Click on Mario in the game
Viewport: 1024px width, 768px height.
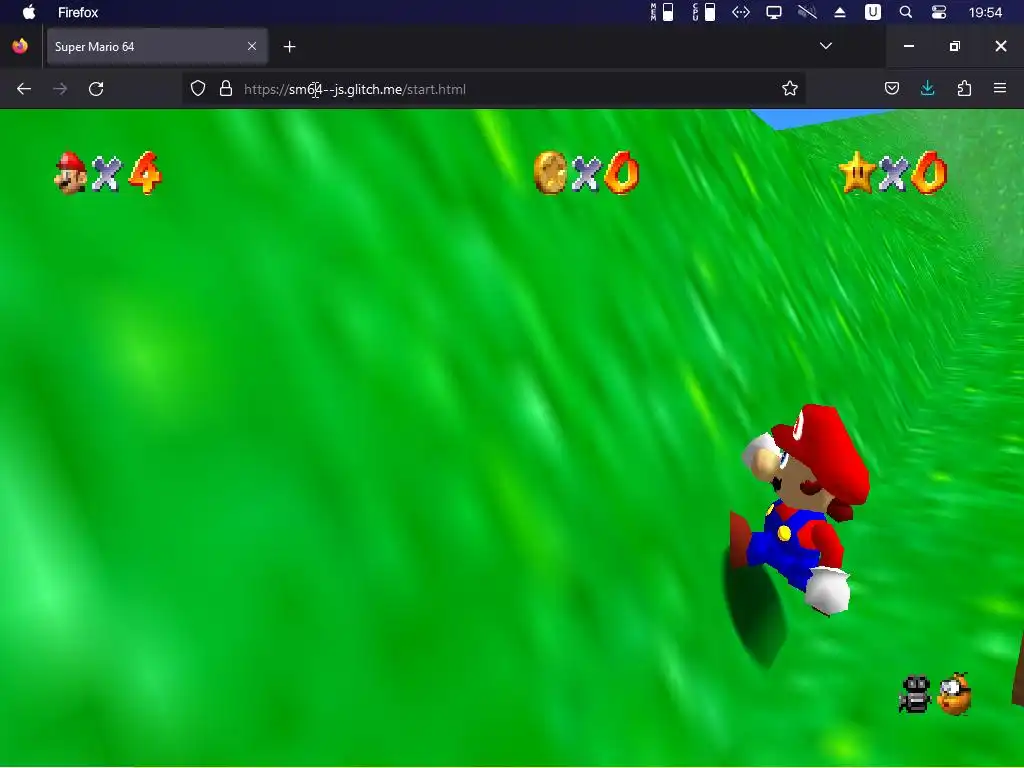[801, 509]
